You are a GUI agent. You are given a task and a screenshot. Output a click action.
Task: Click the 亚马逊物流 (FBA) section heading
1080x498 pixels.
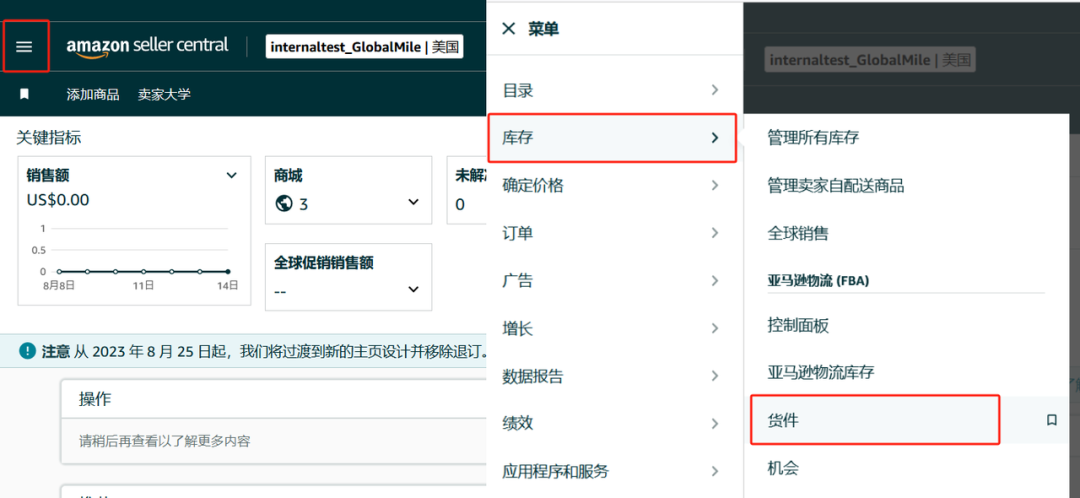coord(818,280)
